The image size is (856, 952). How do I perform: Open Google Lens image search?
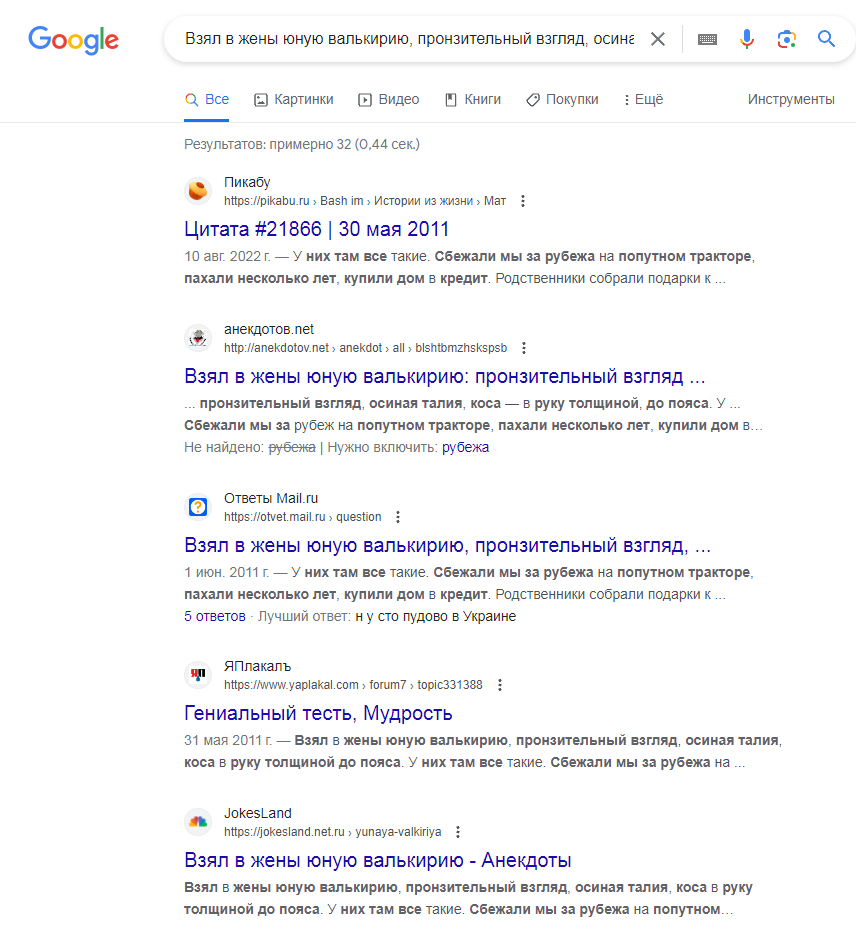[x=786, y=39]
